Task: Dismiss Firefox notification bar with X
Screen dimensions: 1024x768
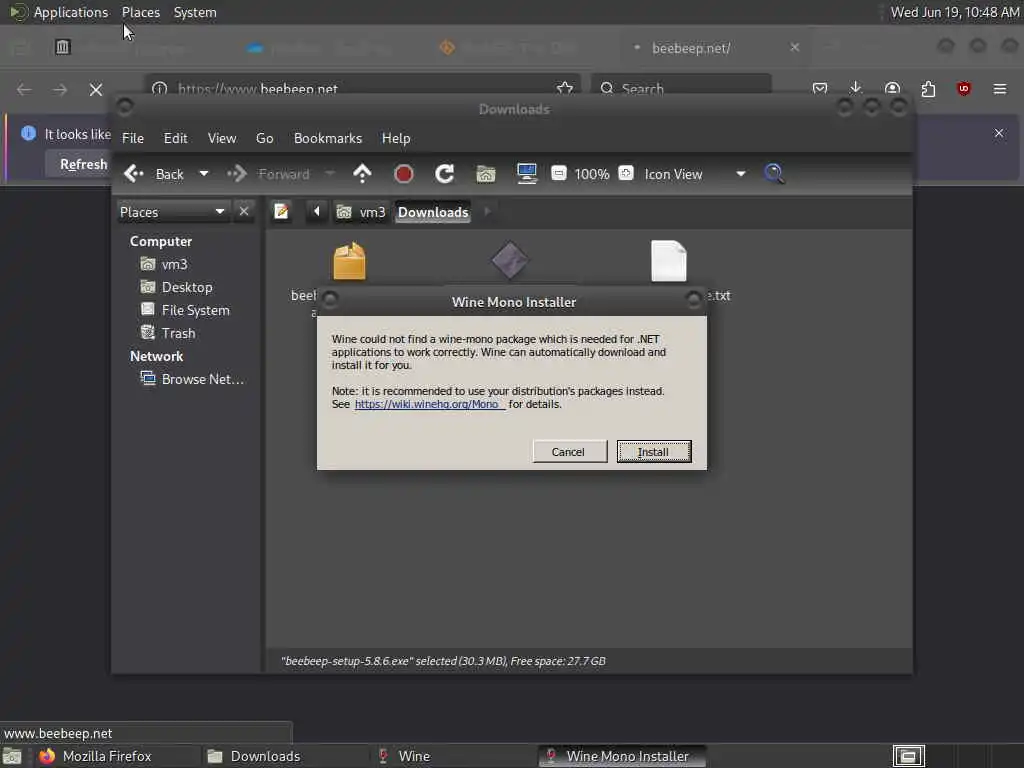Action: click(x=999, y=133)
